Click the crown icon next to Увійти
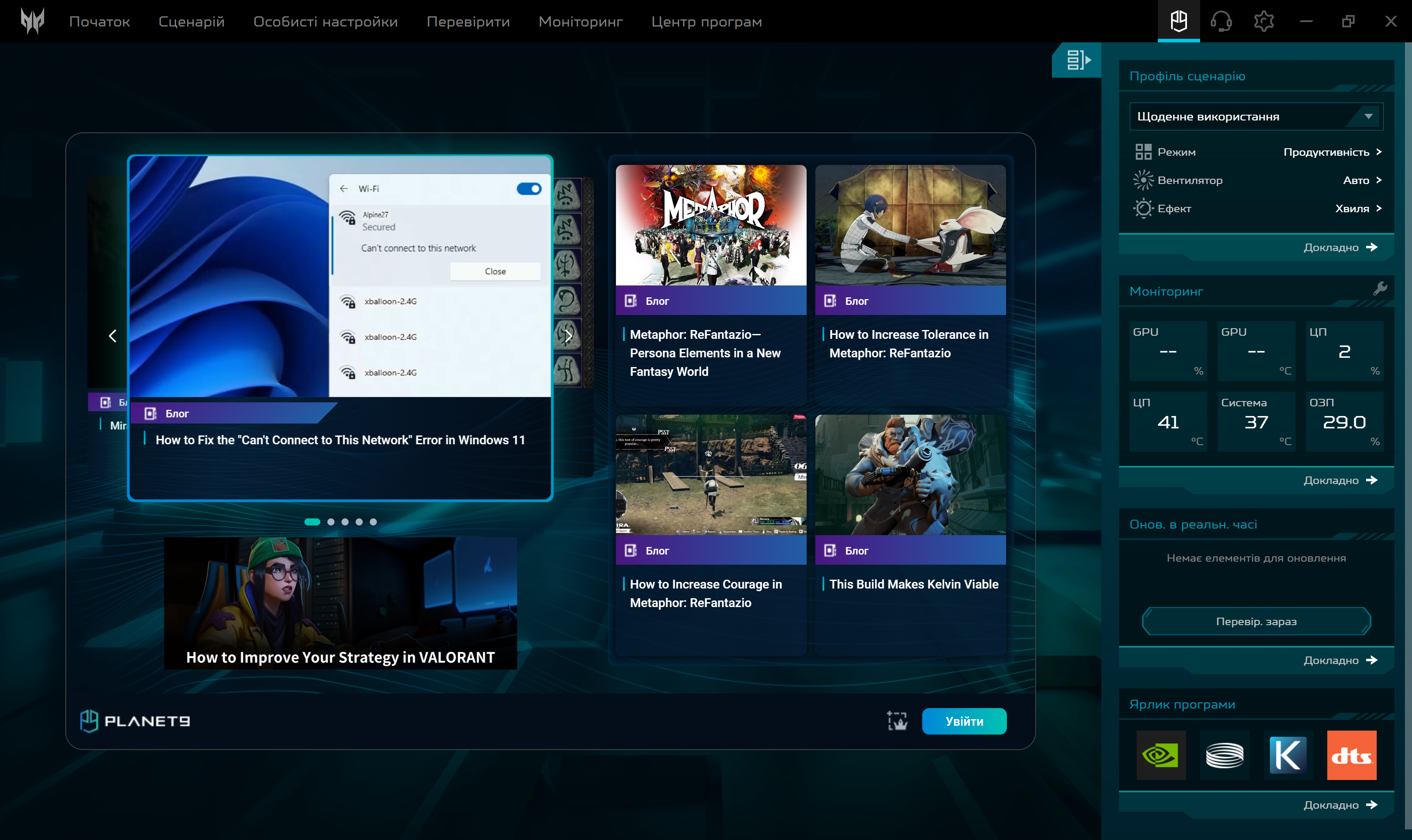The image size is (1412, 840). click(897, 721)
